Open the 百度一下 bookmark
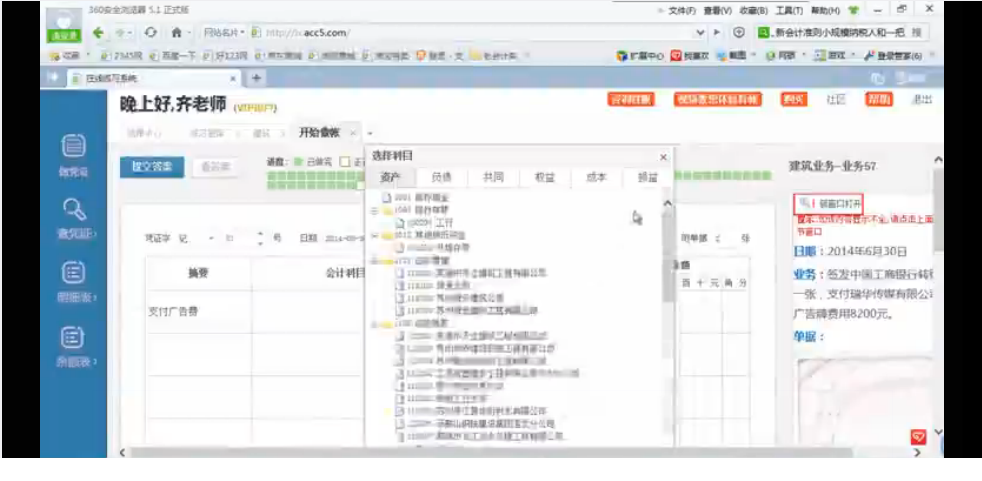Viewport: 982px width, 481px height. pos(173,56)
